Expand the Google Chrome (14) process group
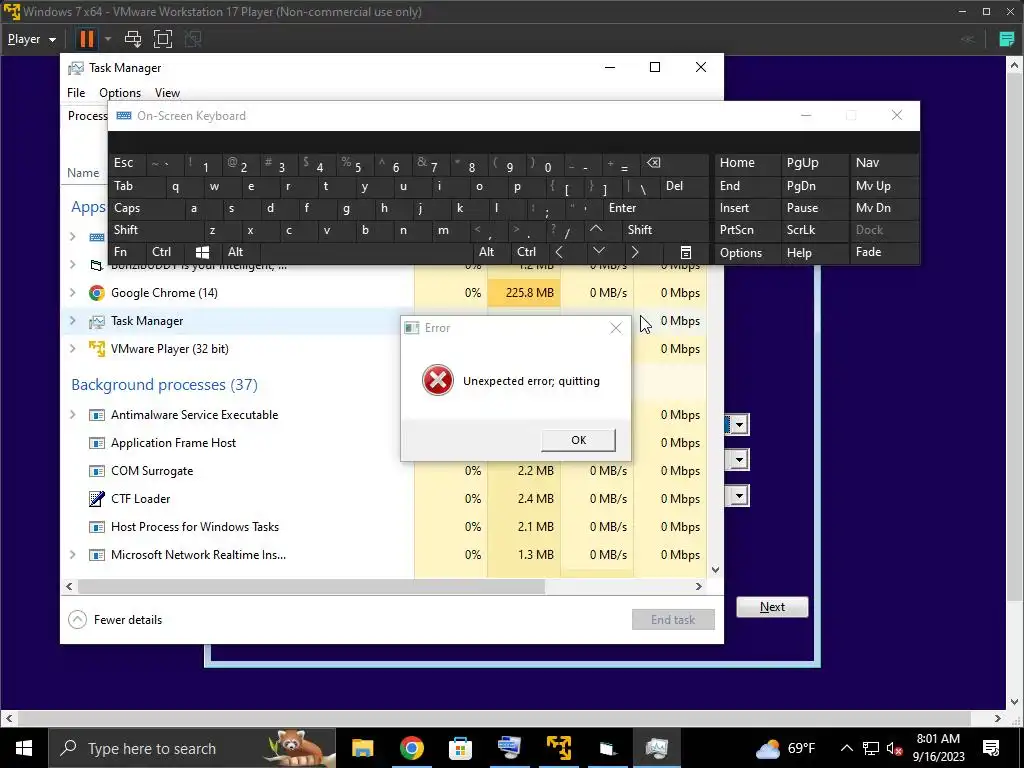This screenshot has height=768, width=1024. click(72, 293)
